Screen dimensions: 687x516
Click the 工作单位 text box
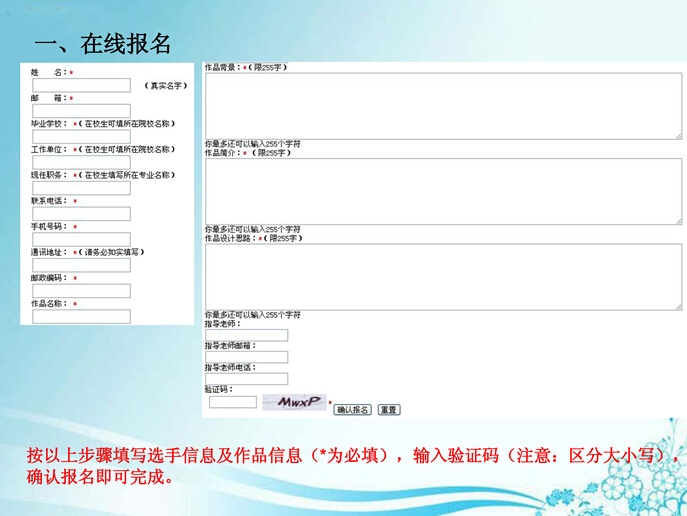(x=81, y=162)
